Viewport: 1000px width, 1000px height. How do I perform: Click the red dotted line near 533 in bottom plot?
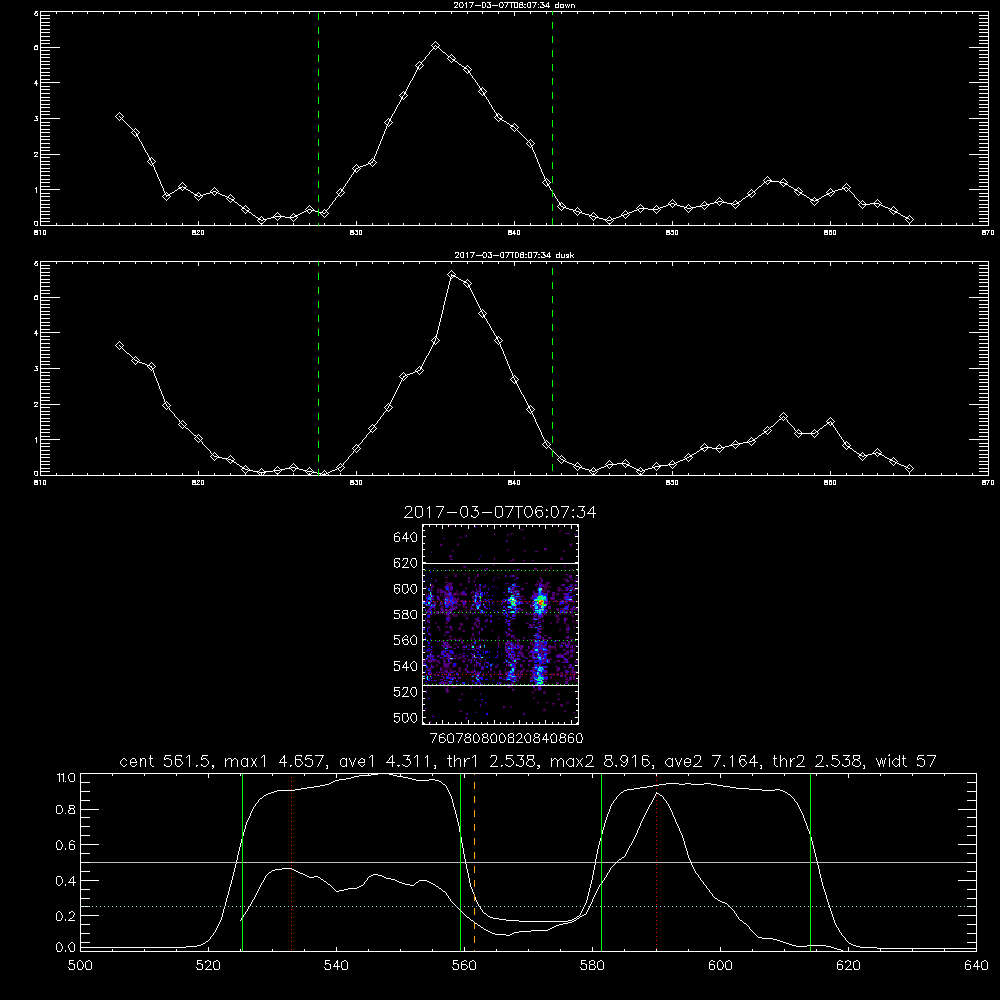(291, 862)
